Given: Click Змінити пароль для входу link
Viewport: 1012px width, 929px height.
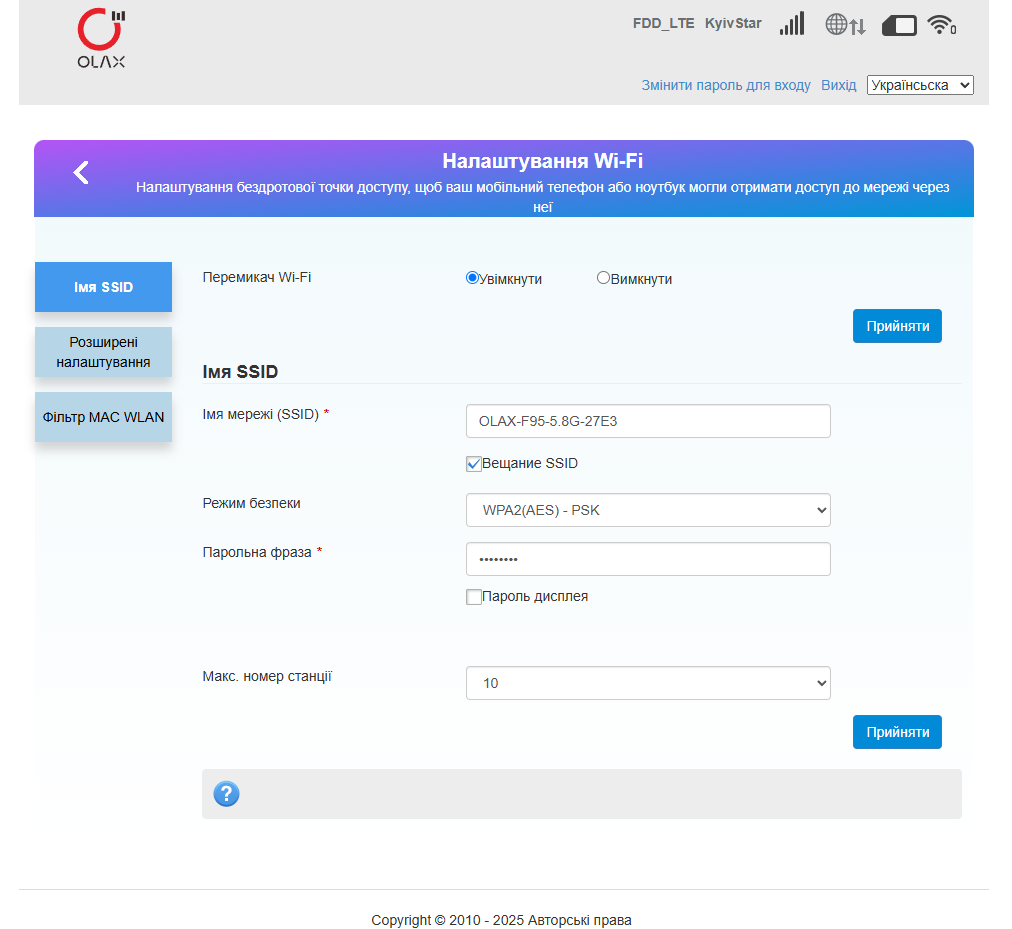Looking at the screenshot, I should coord(725,85).
